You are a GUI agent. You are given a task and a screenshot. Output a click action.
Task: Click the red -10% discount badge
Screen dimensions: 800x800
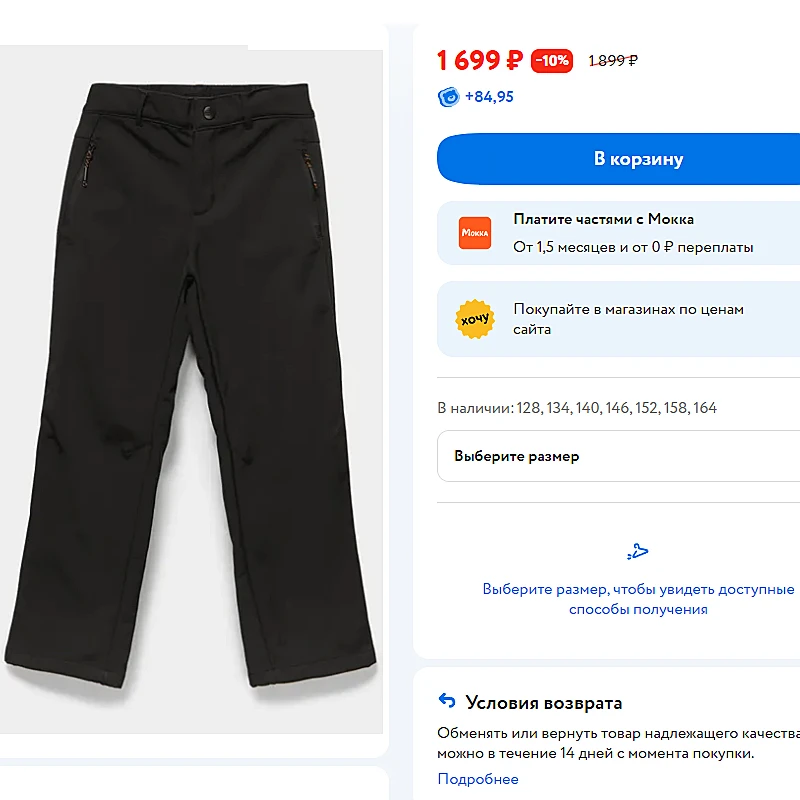[x=552, y=61]
